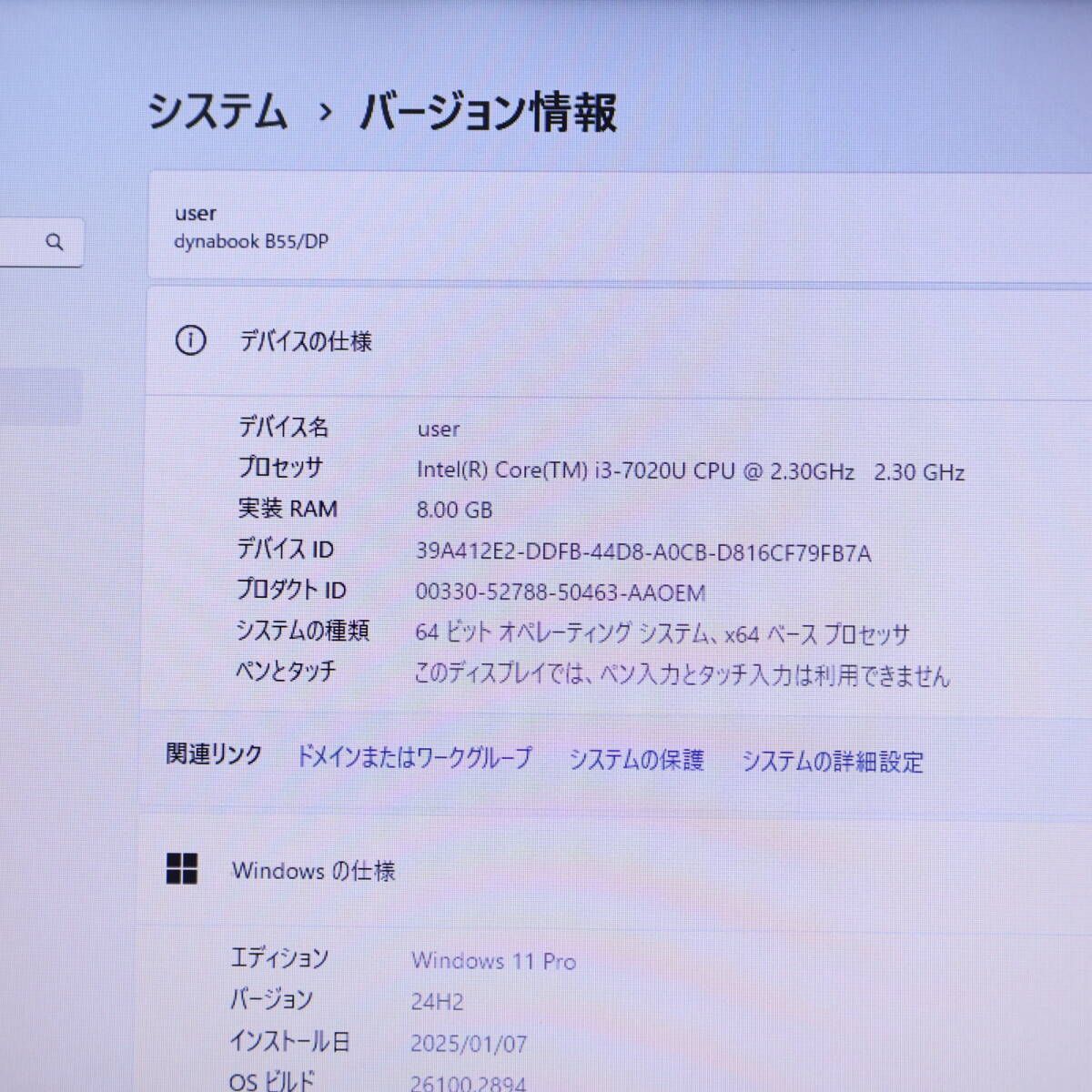1092x1092 pixels.
Task: Click the Windows logo icon
Action: click(182, 868)
